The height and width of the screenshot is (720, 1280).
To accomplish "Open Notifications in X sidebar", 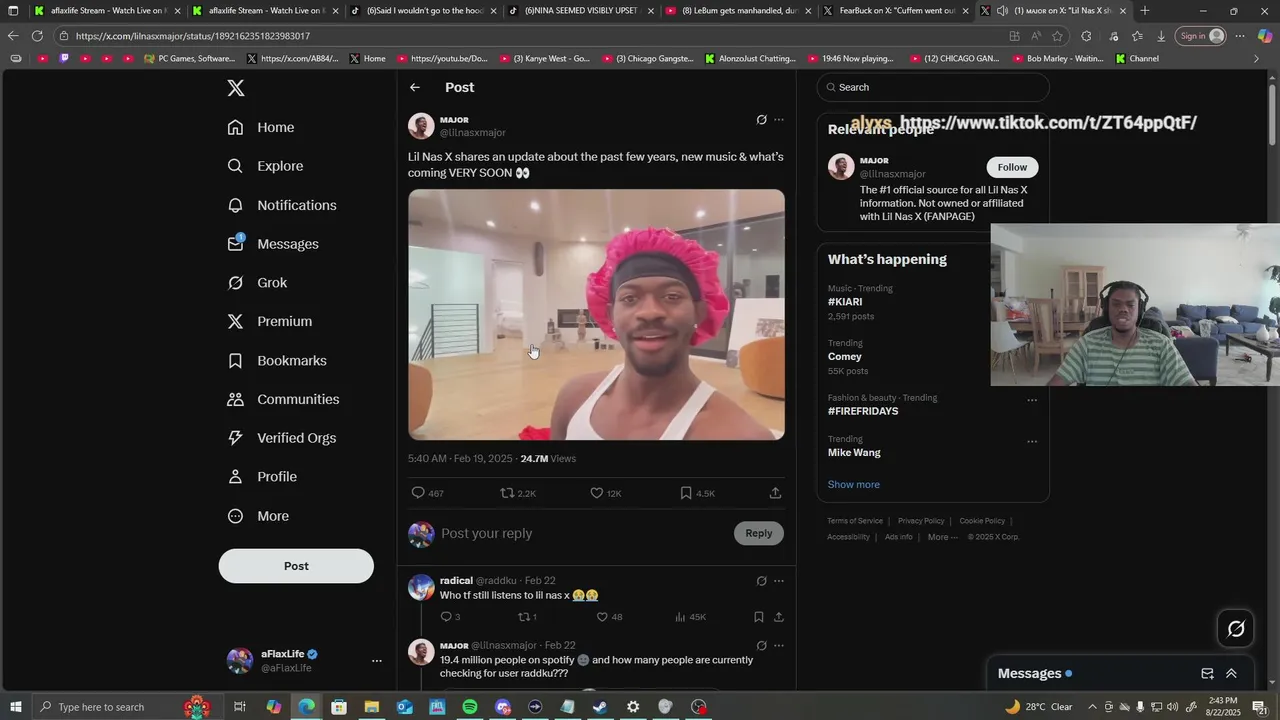I will tap(282, 205).
